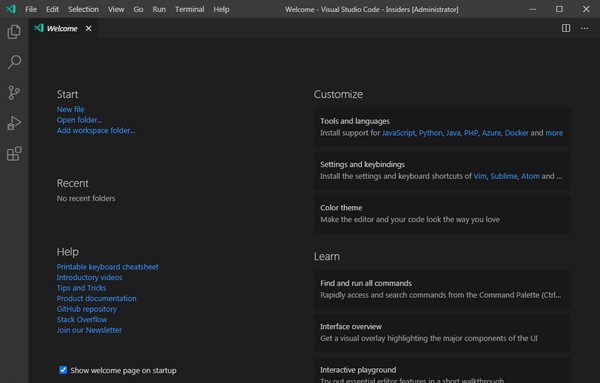Click the 'more' languages link

(x=554, y=133)
